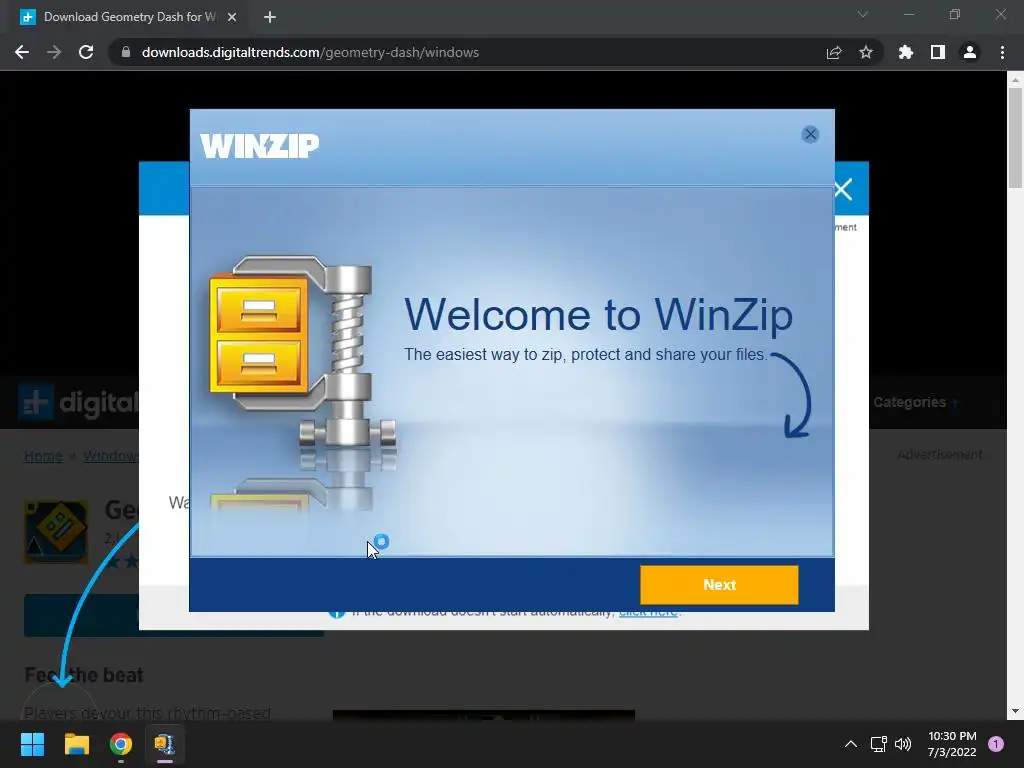Close the Geometry Dash browser tab
This screenshot has width=1024, height=768.
pyautogui.click(x=232, y=17)
